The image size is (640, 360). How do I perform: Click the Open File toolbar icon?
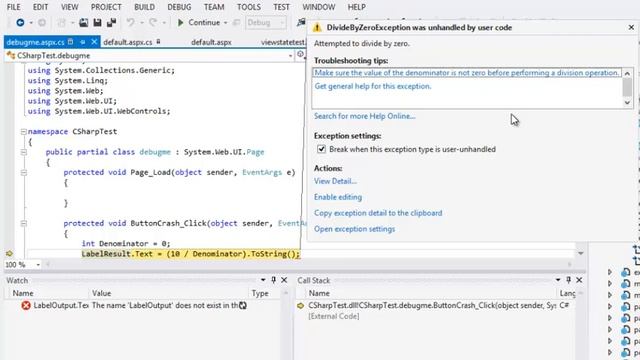(84, 23)
